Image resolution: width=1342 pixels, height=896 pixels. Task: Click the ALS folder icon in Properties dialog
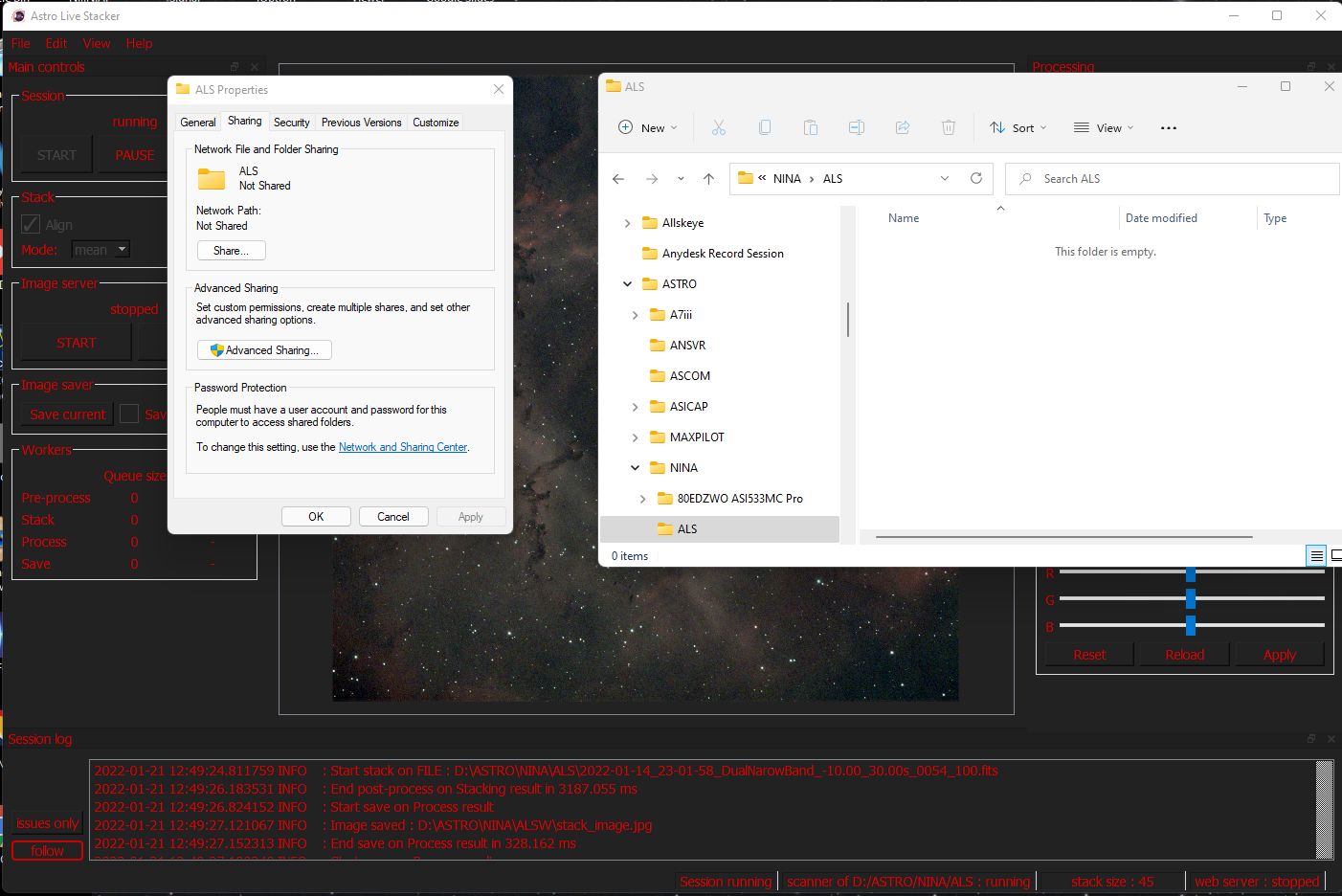click(212, 178)
